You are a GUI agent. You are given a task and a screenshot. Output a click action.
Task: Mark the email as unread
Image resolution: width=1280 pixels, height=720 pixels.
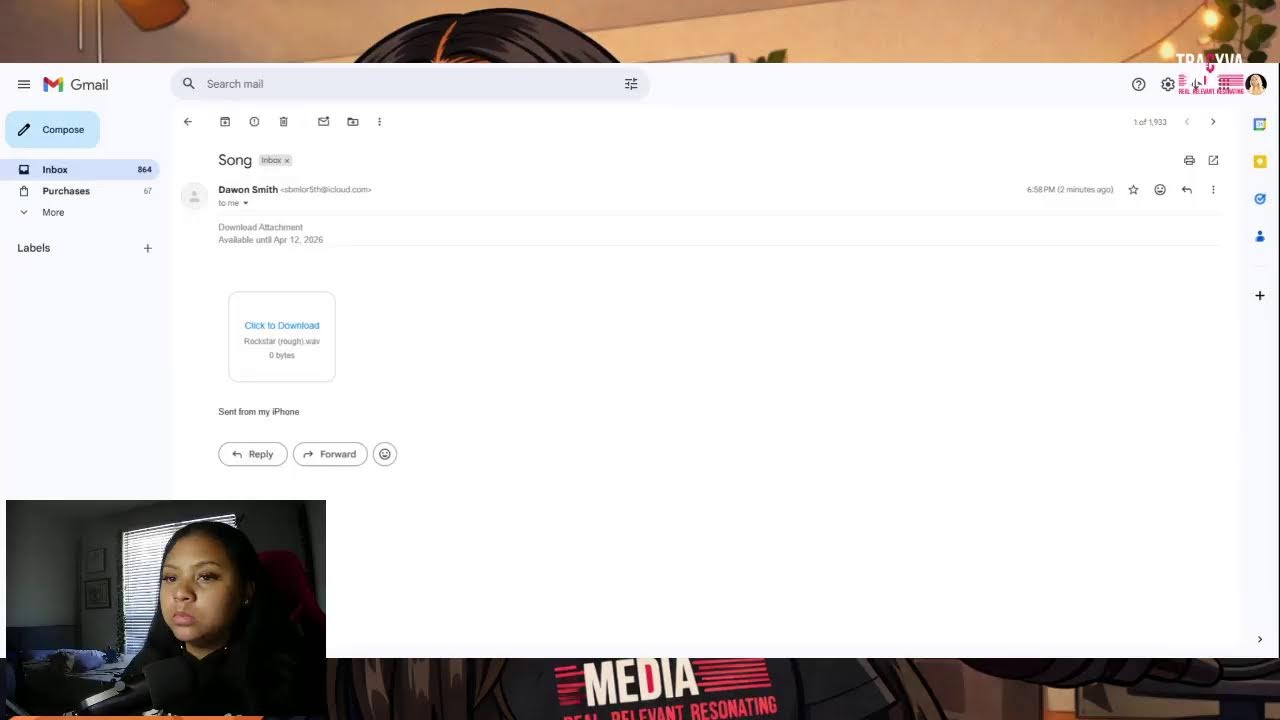pyautogui.click(x=323, y=122)
